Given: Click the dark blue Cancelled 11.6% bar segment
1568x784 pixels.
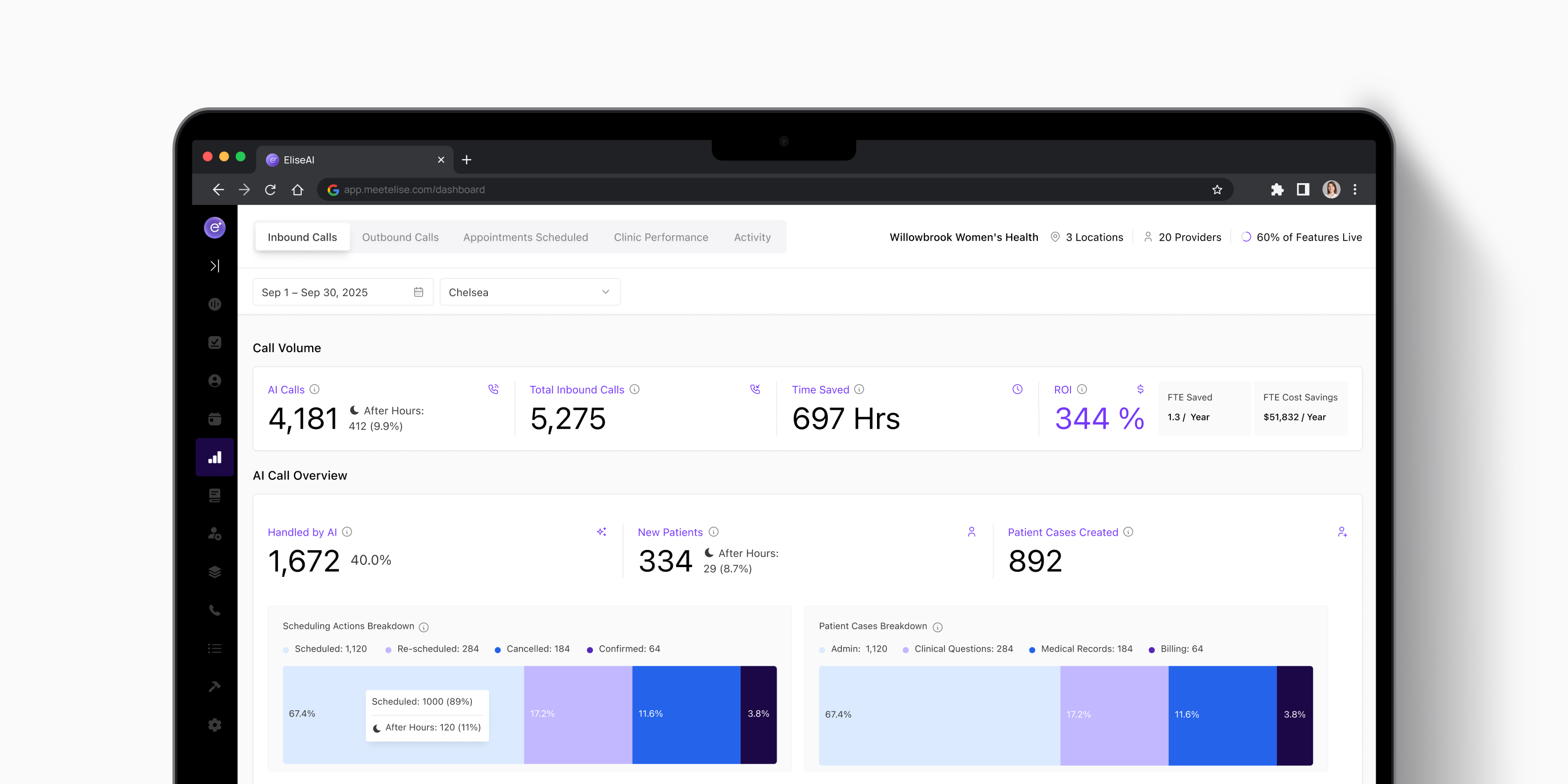Looking at the screenshot, I should pyautogui.click(x=686, y=714).
